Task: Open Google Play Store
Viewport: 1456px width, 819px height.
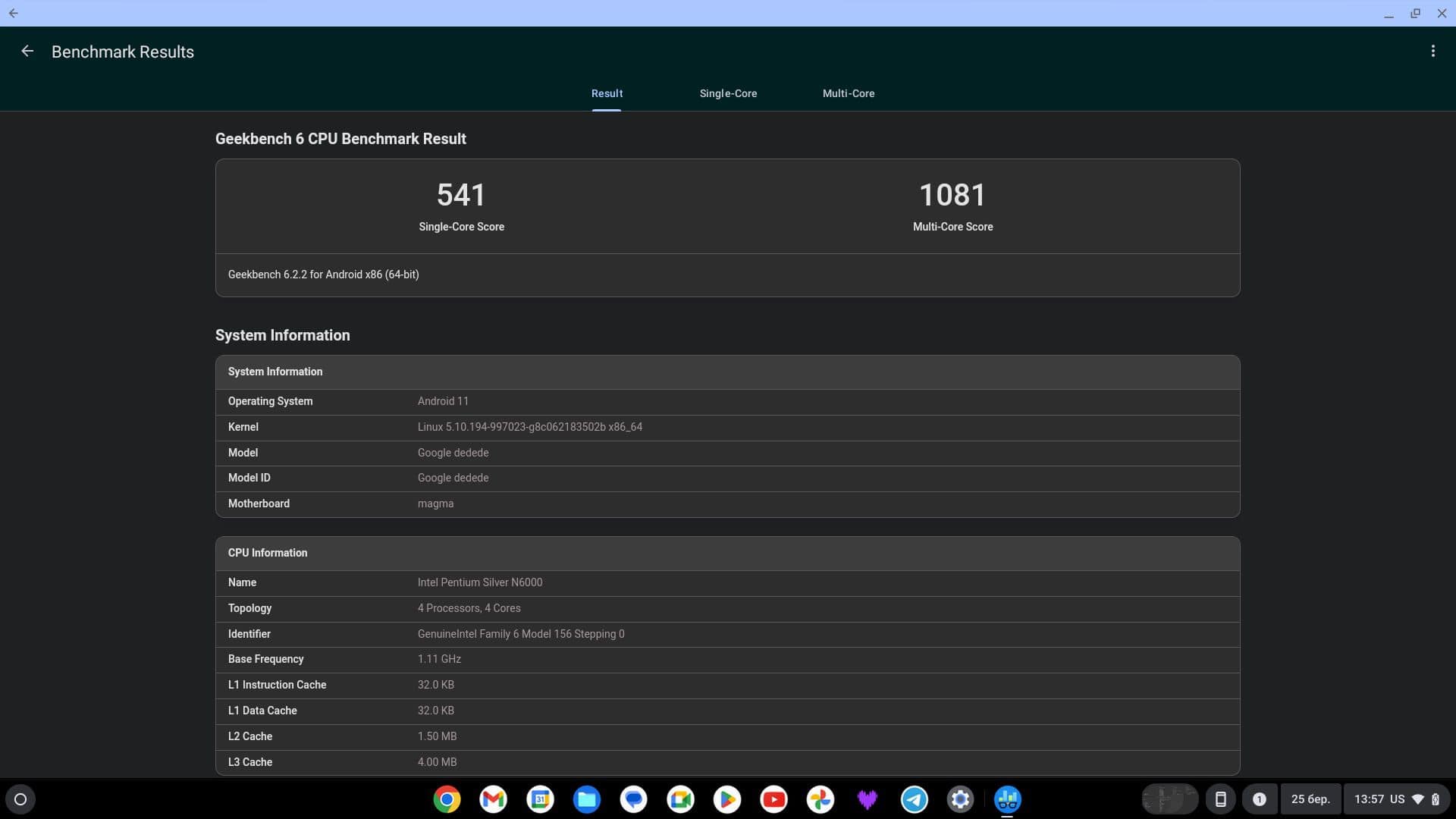Action: point(727,799)
